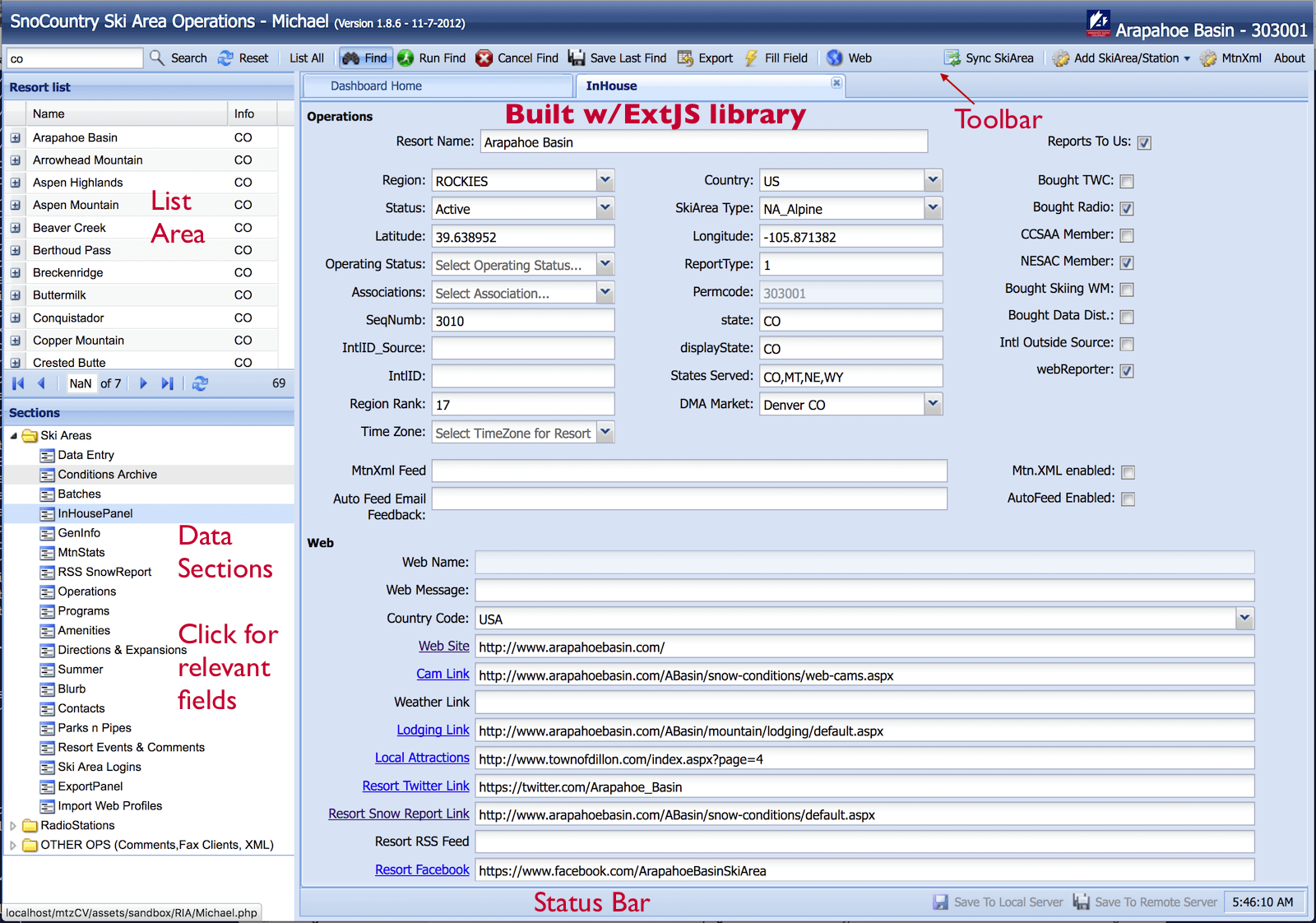Click Save To Remote Server button
The image size is (1316, 923).
(x=1146, y=902)
